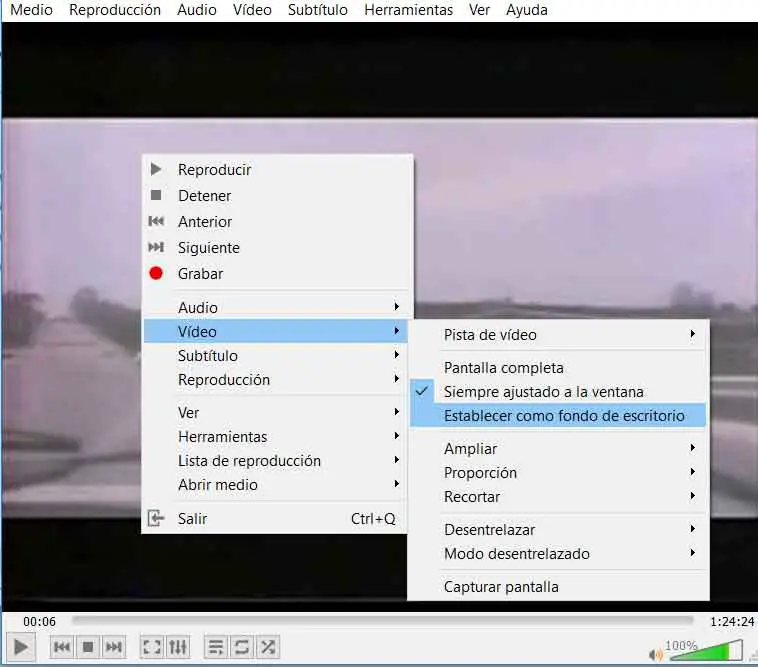Toggle the shuffle random icon
The height and width of the screenshot is (667, 758).
(268, 647)
